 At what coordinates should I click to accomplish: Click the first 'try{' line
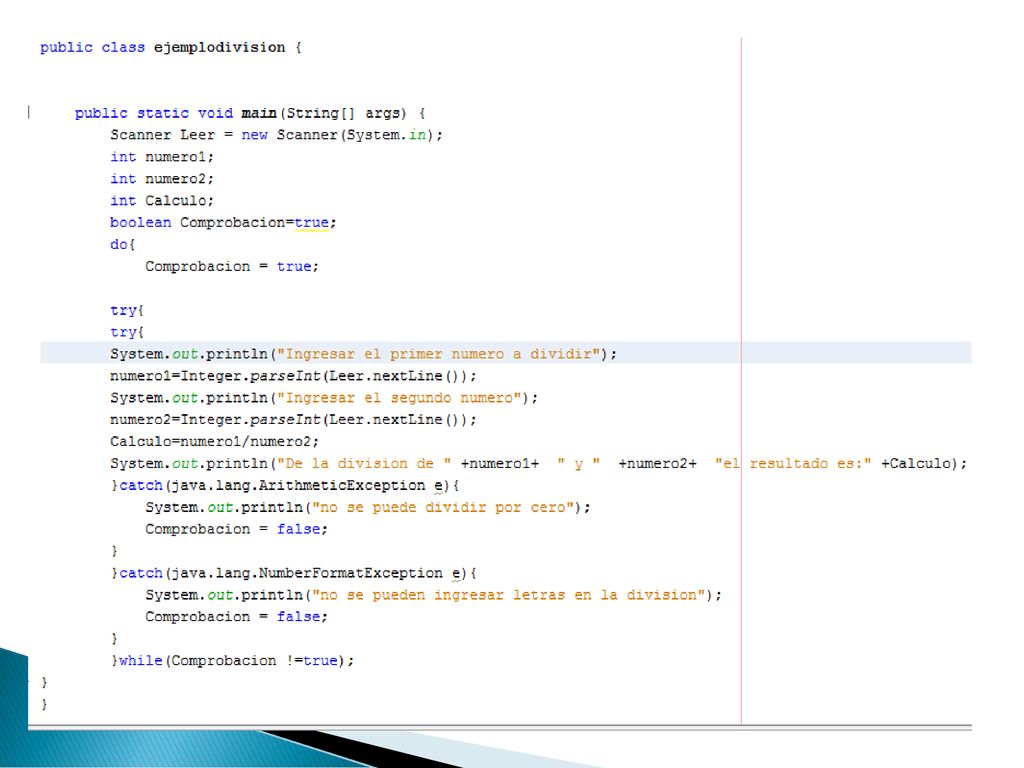(127, 310)
